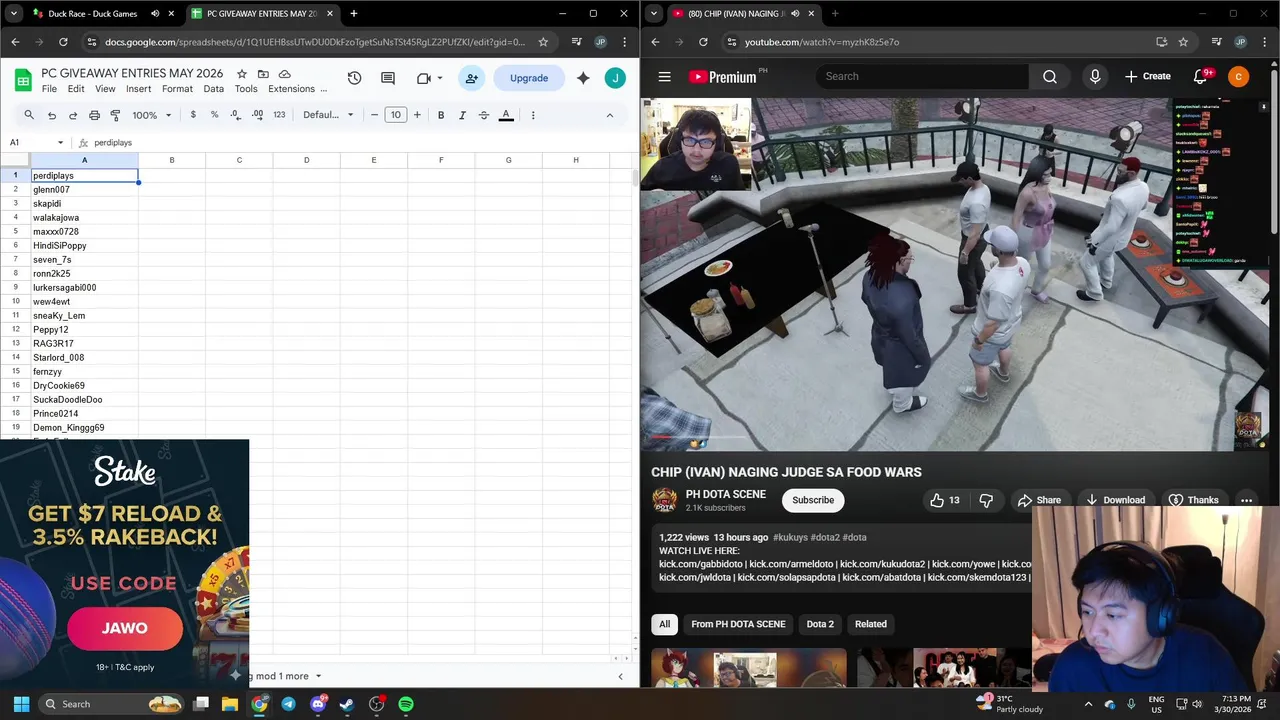Increase font size with plus button

point(417,115)
